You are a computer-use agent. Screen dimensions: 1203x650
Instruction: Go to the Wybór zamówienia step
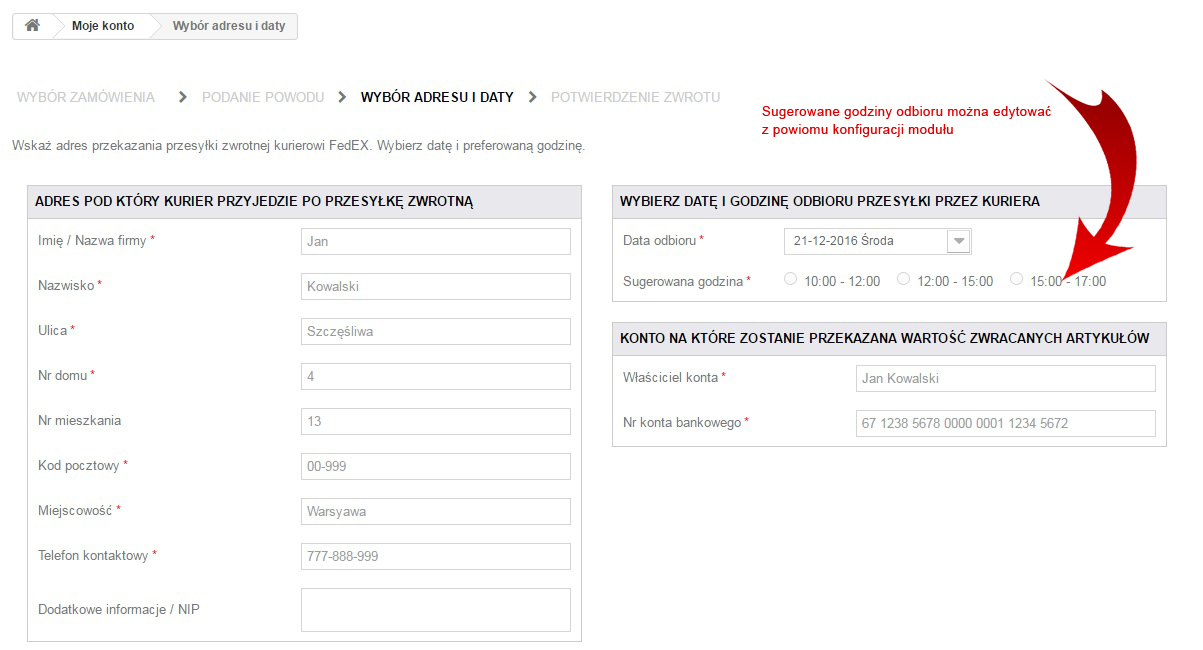click(x=86, y=97)
